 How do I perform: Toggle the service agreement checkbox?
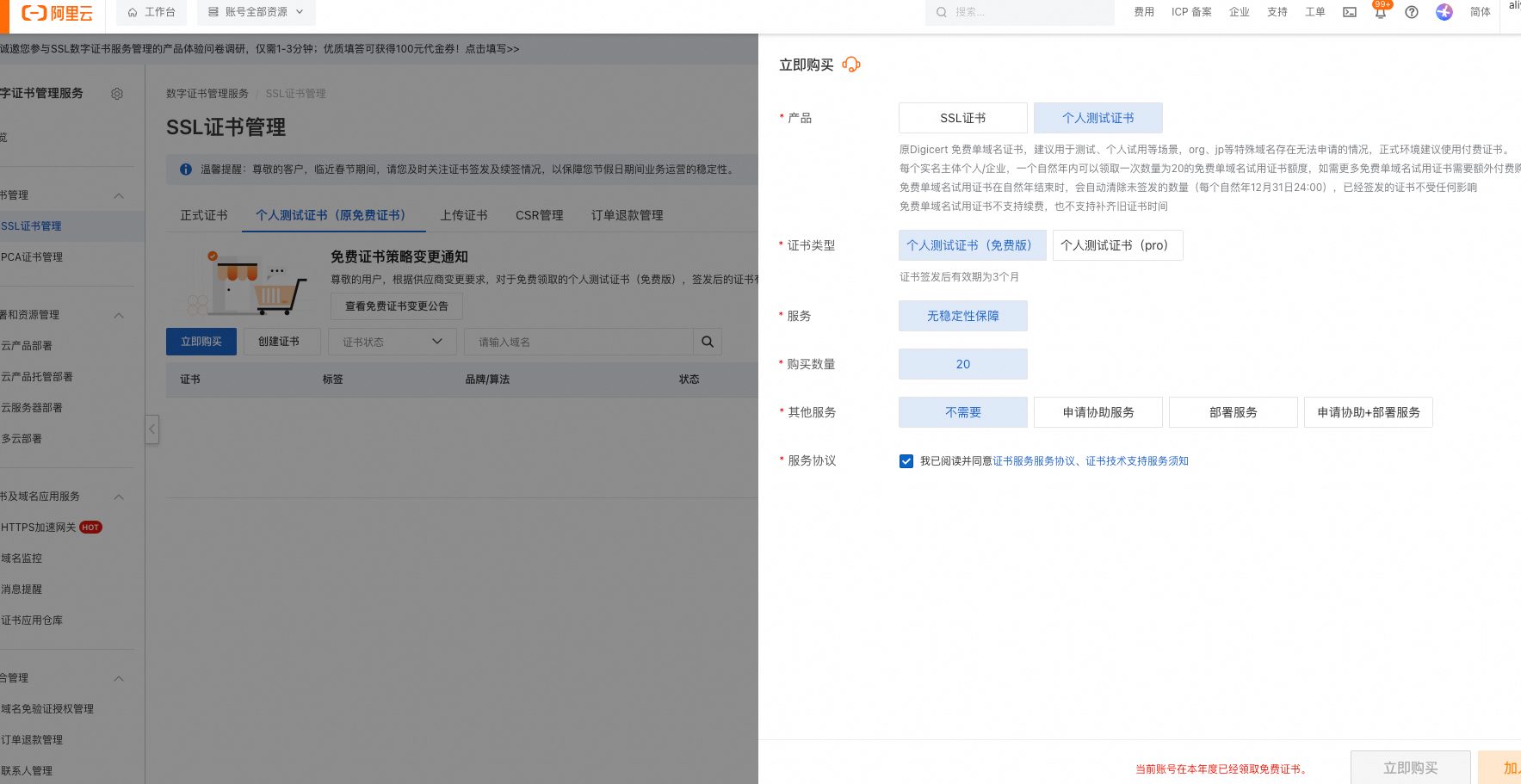click(x=906, y=461)
